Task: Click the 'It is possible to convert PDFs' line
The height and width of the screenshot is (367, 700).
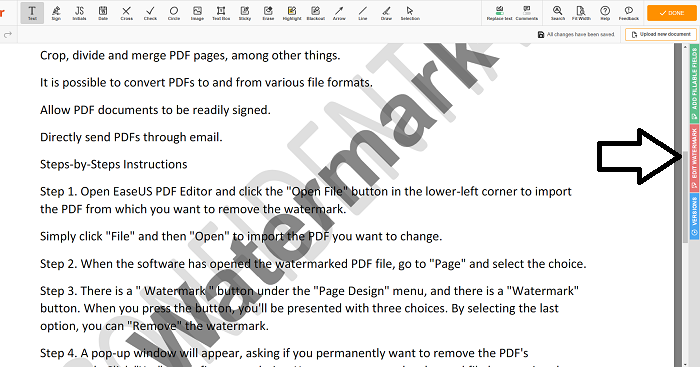Action: pyautogui.click(x=206, y=83)
